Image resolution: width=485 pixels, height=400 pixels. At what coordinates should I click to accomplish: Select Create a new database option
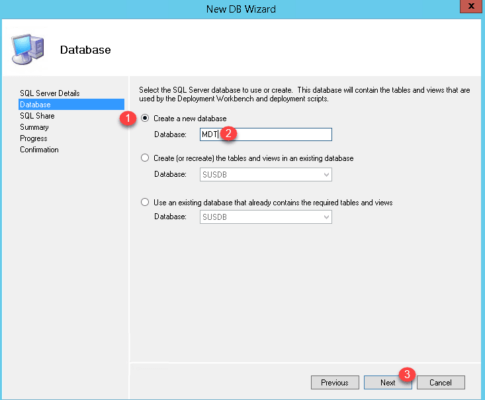[x=145, y=118]
